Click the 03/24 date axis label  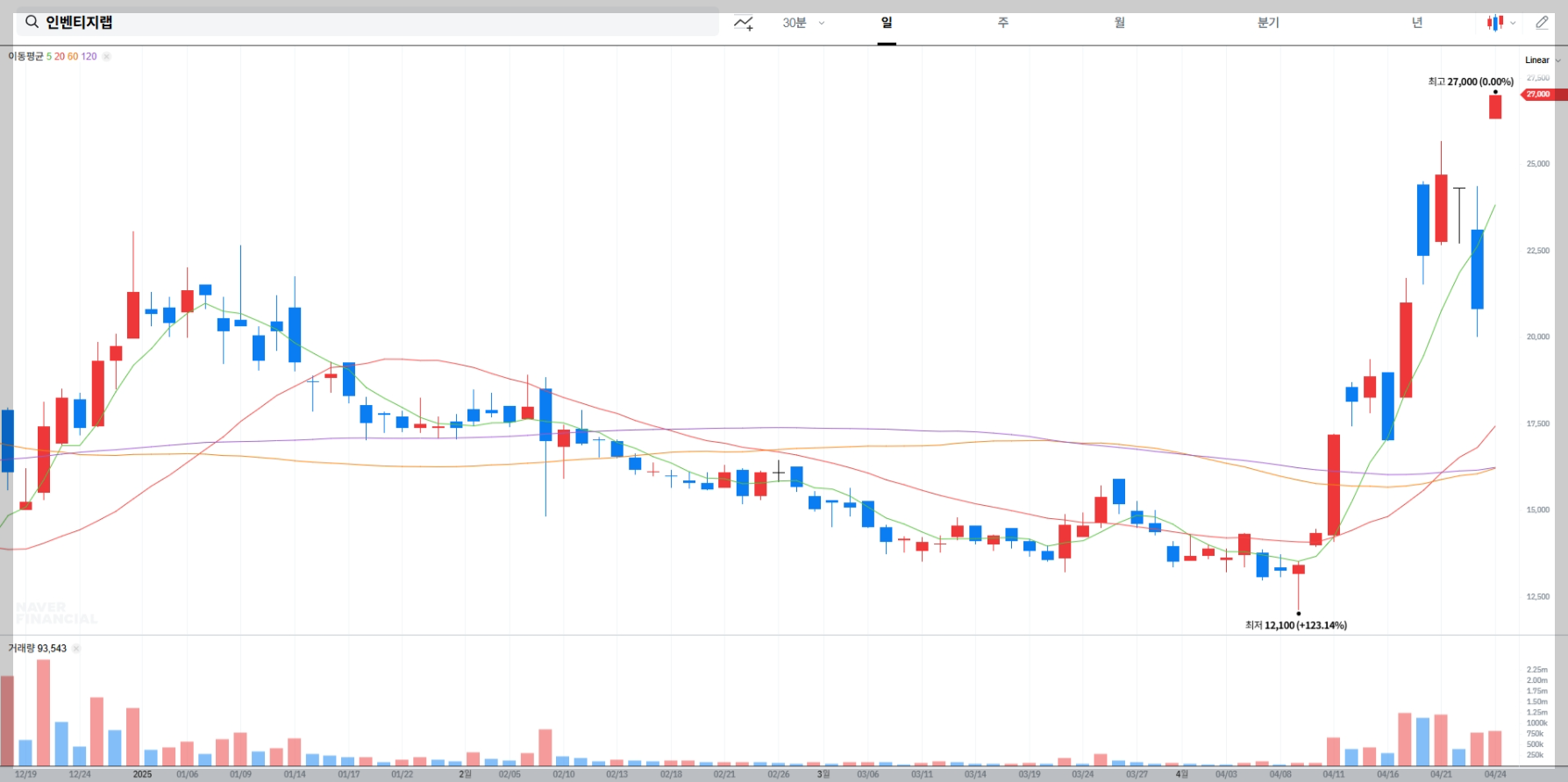point(1083,774)
